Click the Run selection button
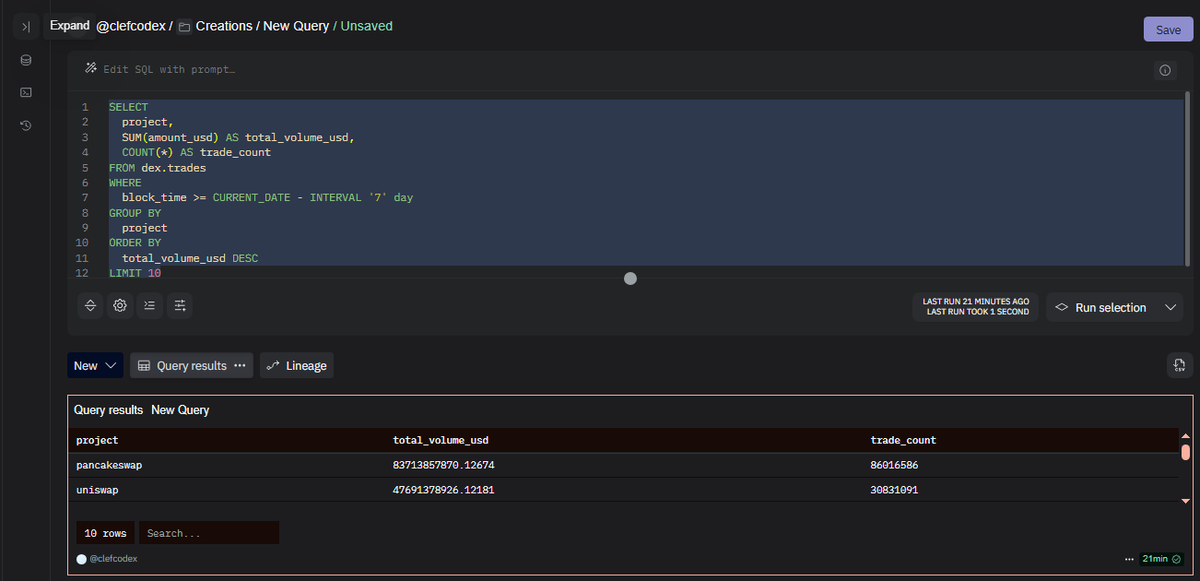 [1101, 308]
